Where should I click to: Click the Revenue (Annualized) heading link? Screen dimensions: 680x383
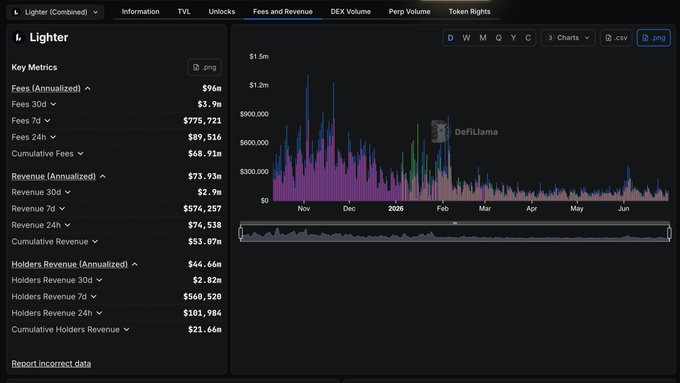[53, 177]
